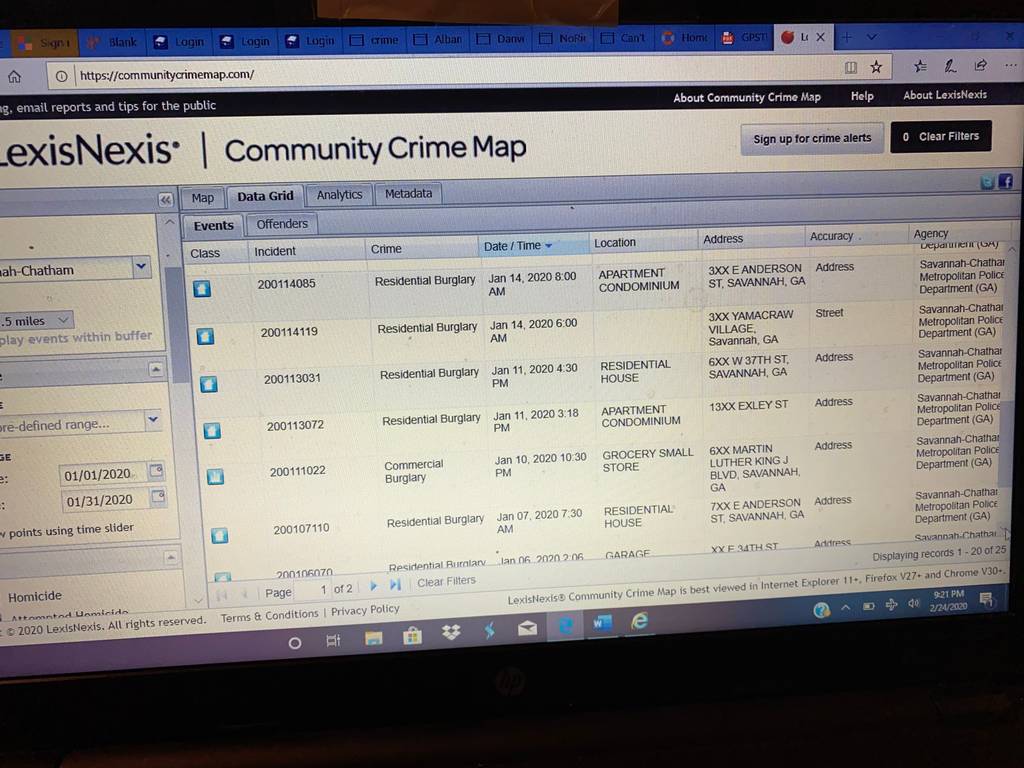1024x768 pixels.
Task: Open File Explorer from the taskbar
Action: 374,638
